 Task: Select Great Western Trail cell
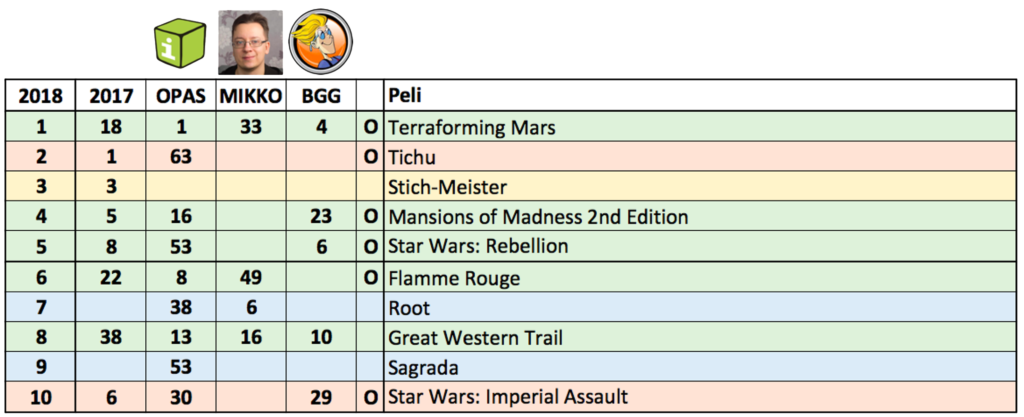click(475, 338)
